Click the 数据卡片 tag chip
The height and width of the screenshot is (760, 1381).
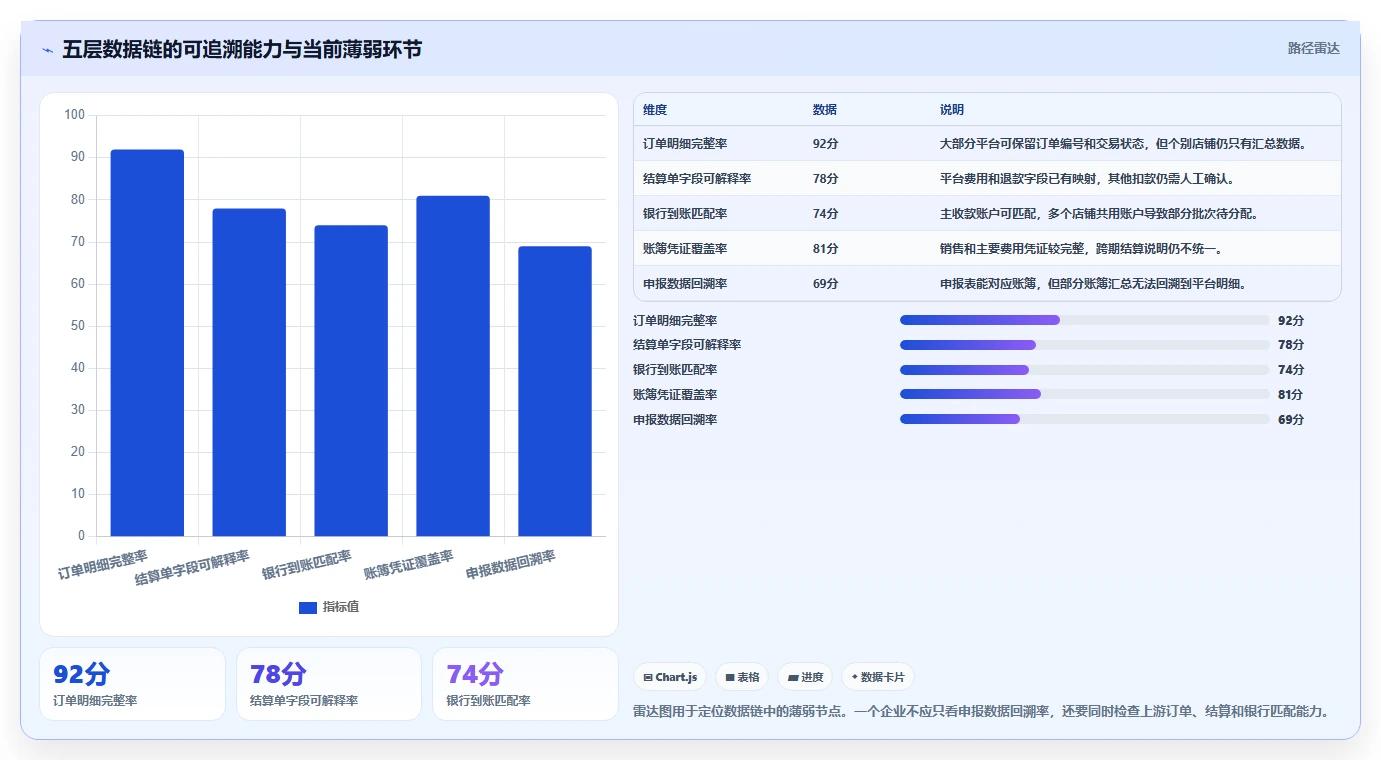(x=877, y=677)
